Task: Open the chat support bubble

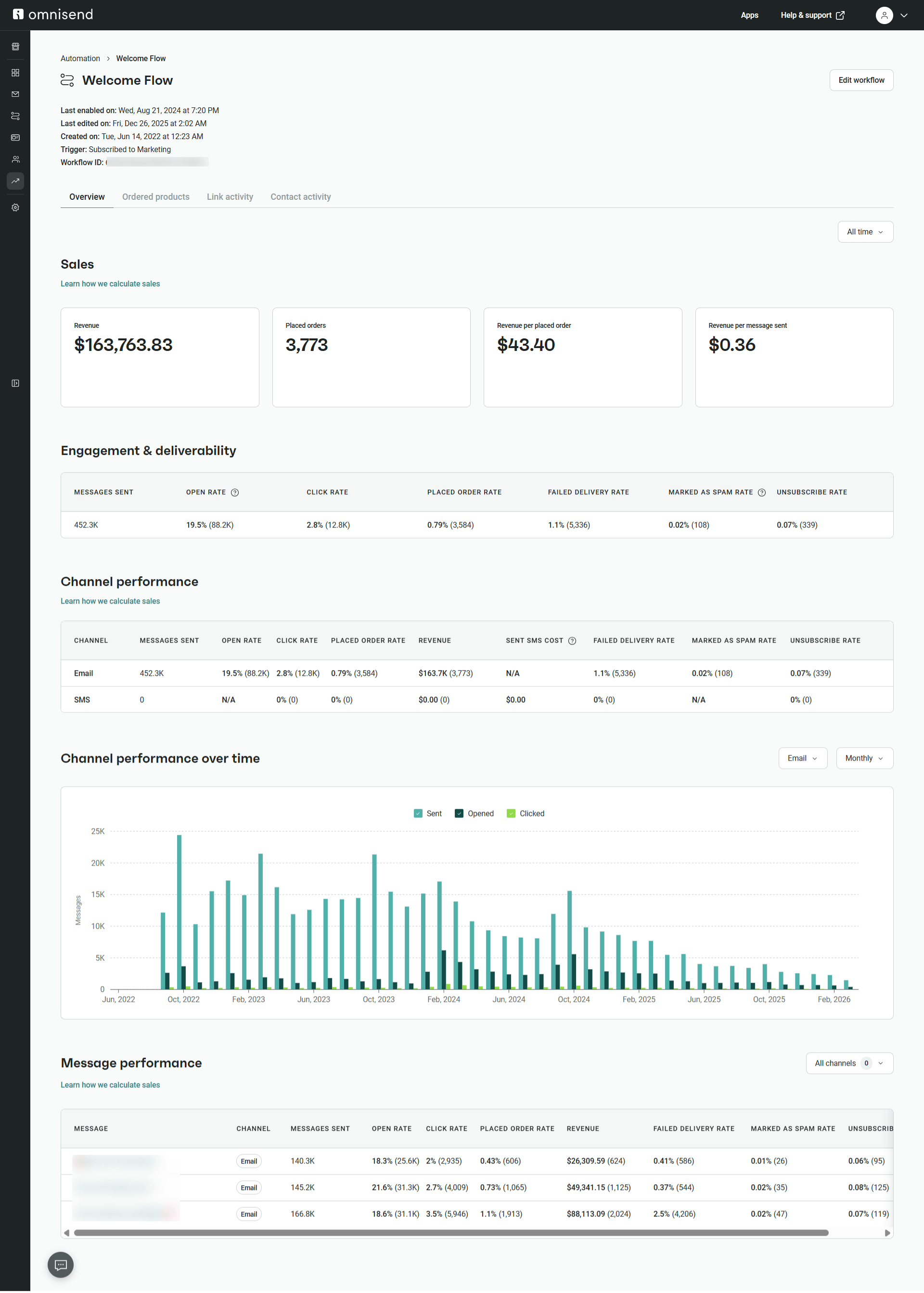Action: pyautogui.click(x=60, y=1265)
